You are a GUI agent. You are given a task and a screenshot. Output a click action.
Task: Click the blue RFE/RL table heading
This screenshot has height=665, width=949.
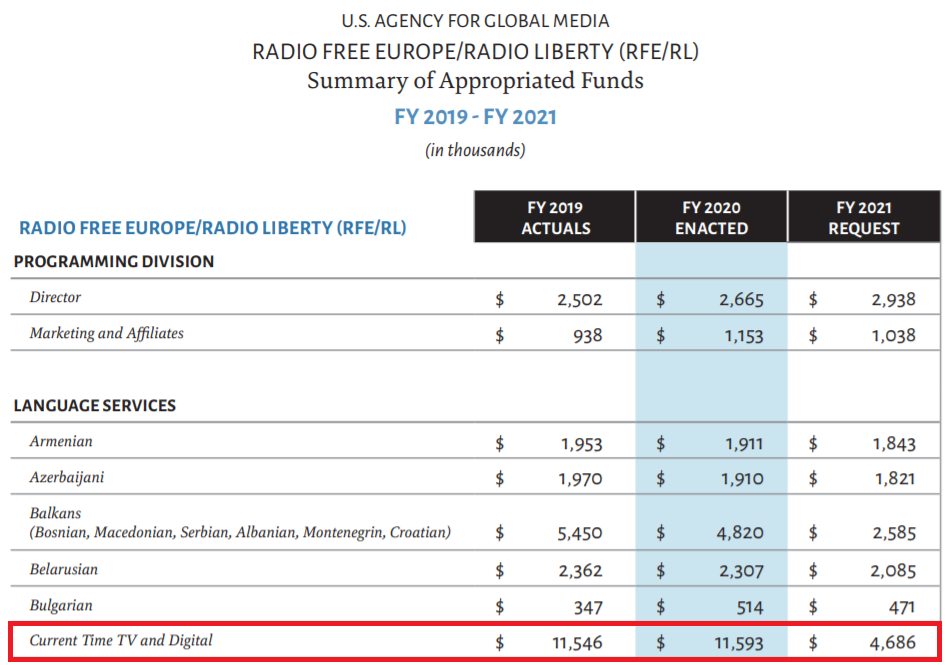coord(212,228)
